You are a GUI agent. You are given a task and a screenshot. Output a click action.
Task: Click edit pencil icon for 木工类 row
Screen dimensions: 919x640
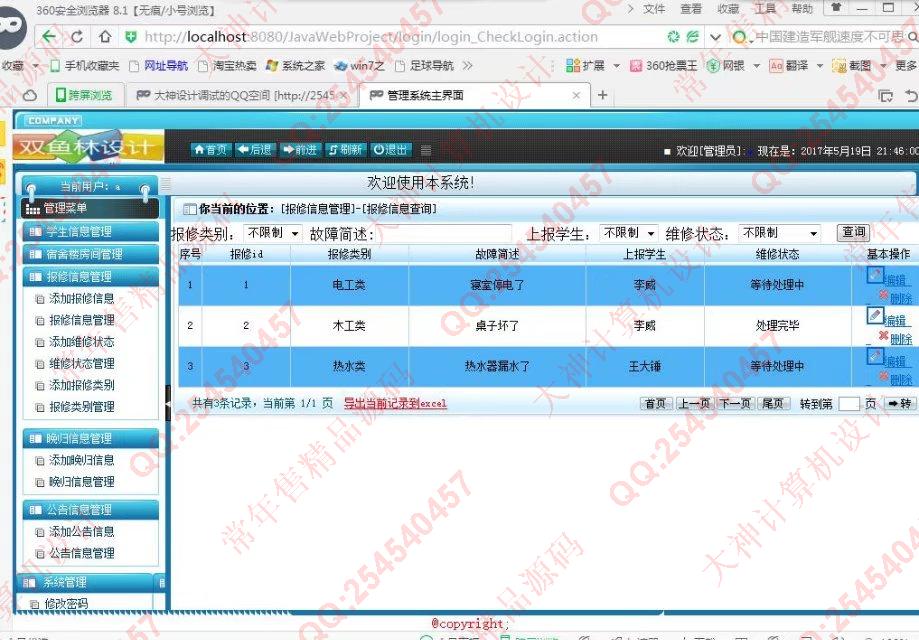875,315
